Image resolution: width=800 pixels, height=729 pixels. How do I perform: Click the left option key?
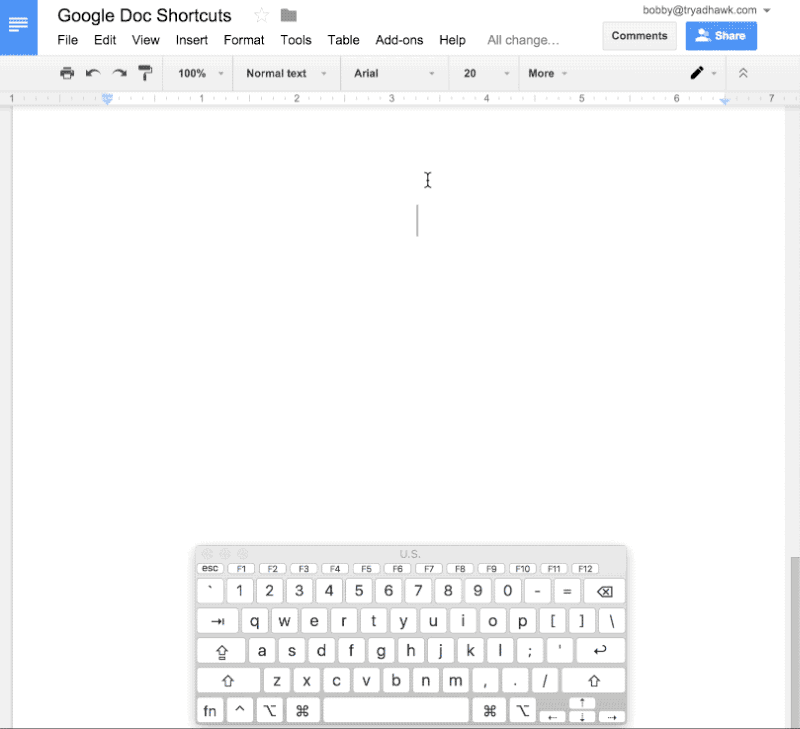coord(269,711)
